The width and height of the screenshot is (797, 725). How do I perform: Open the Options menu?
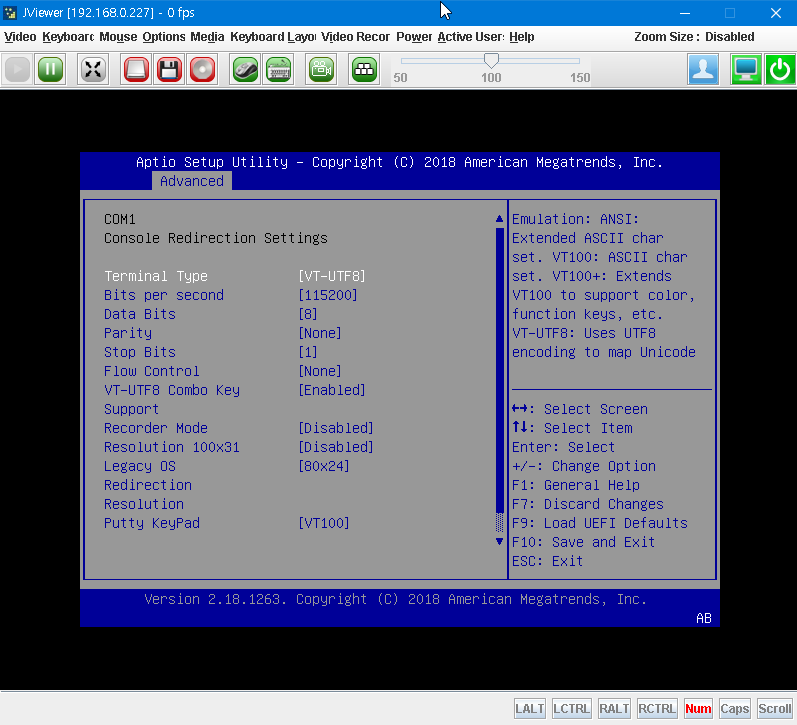[x=164, y=37]
